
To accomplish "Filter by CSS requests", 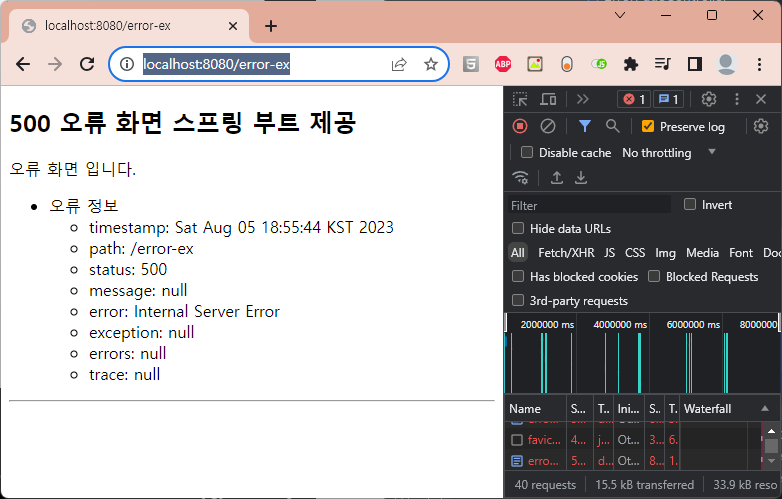I will point(635,253).
